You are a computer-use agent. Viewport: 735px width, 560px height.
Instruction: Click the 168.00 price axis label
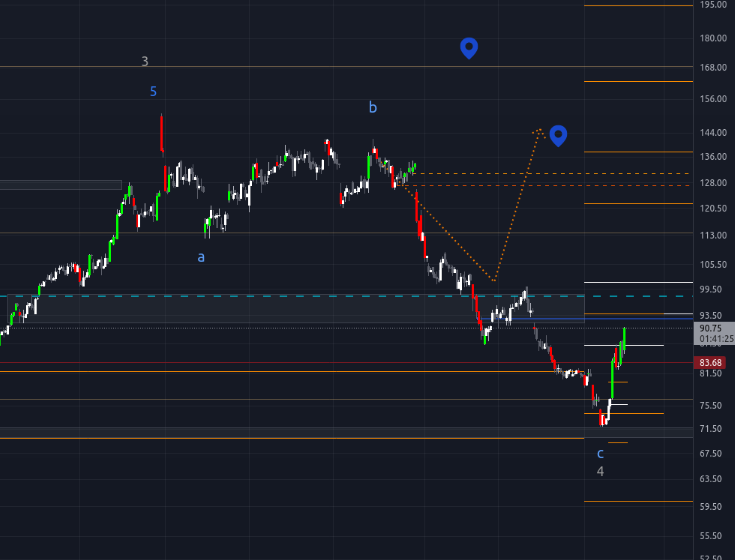(713, 68)
